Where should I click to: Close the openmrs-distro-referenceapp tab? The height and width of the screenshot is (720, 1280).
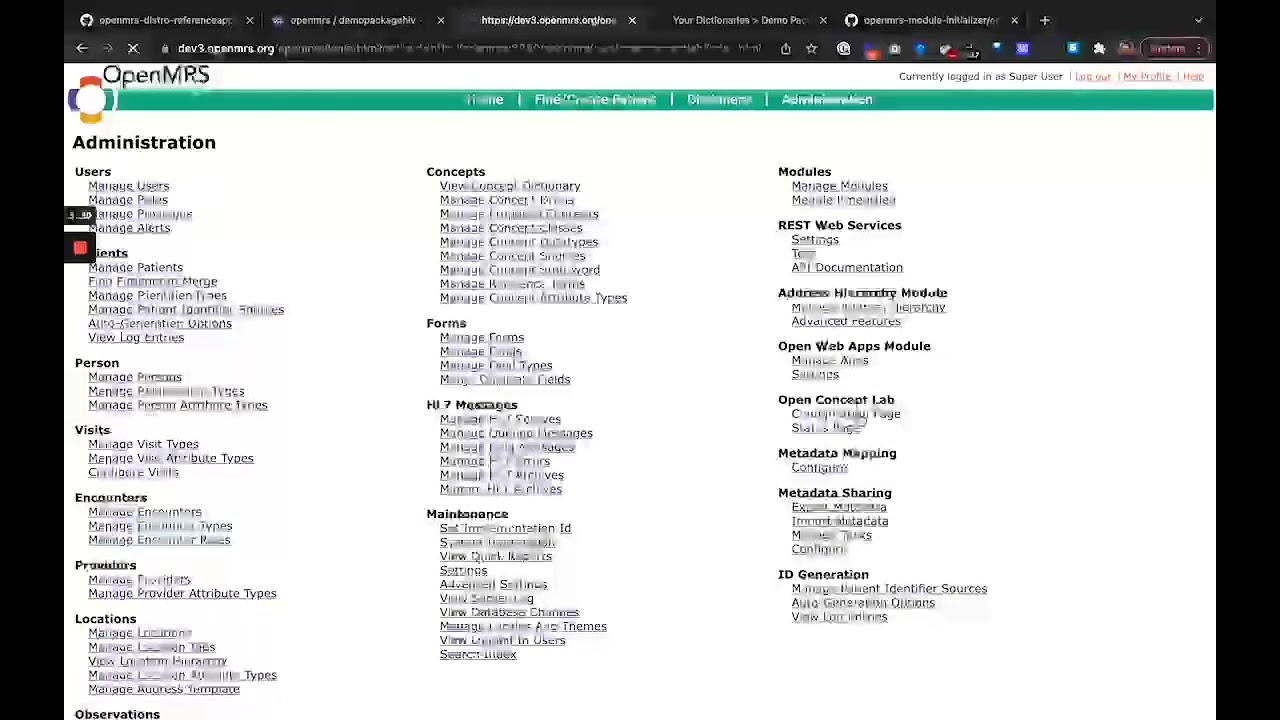(250, 20)
